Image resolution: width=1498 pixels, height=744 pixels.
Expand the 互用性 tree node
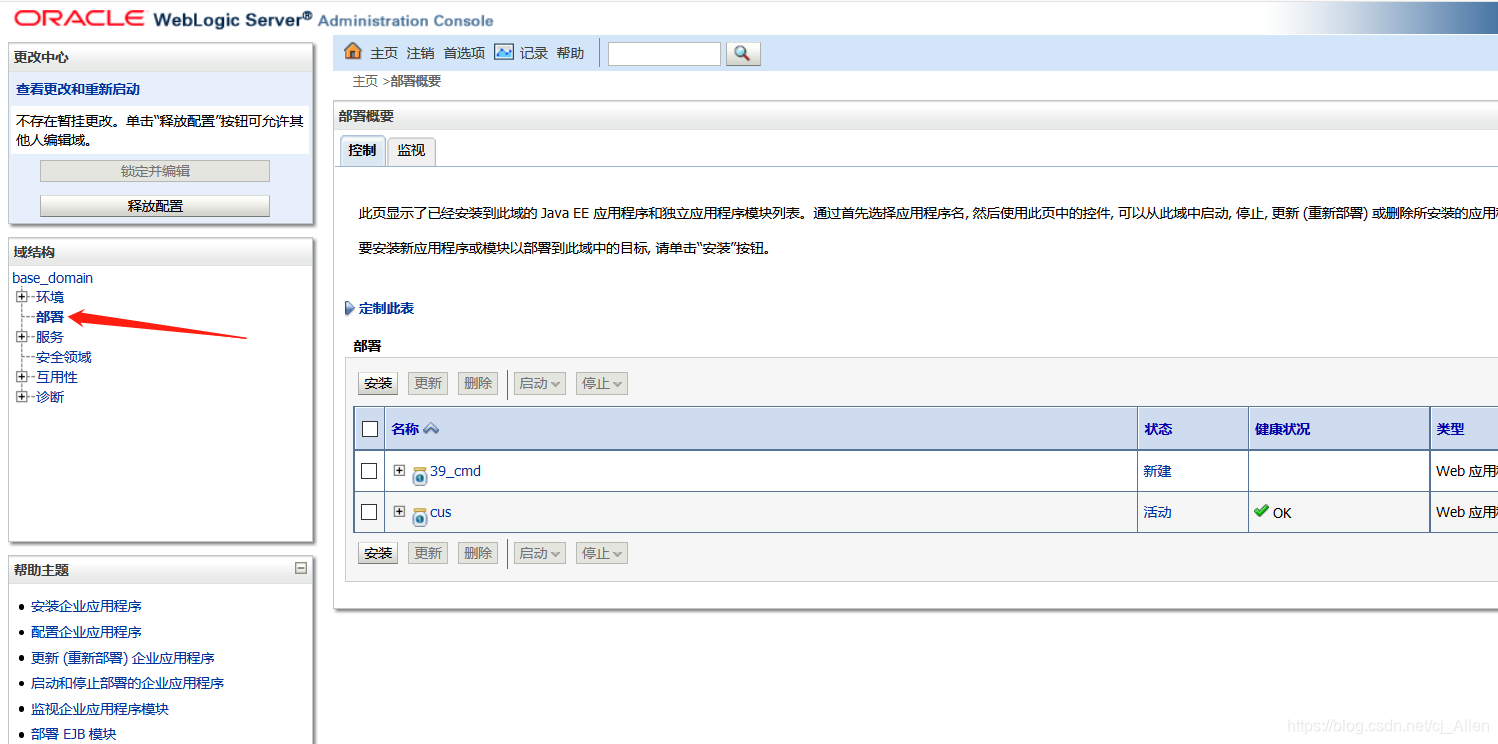[x=22, y=377]
